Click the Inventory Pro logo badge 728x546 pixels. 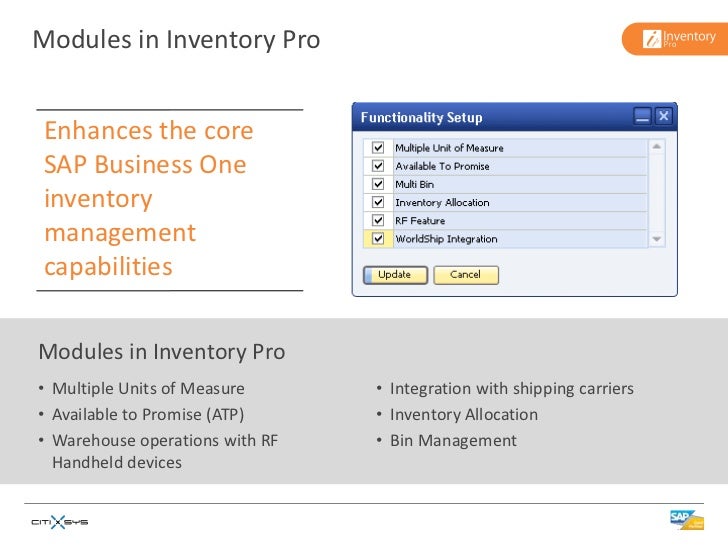click(x=675, y=39)
